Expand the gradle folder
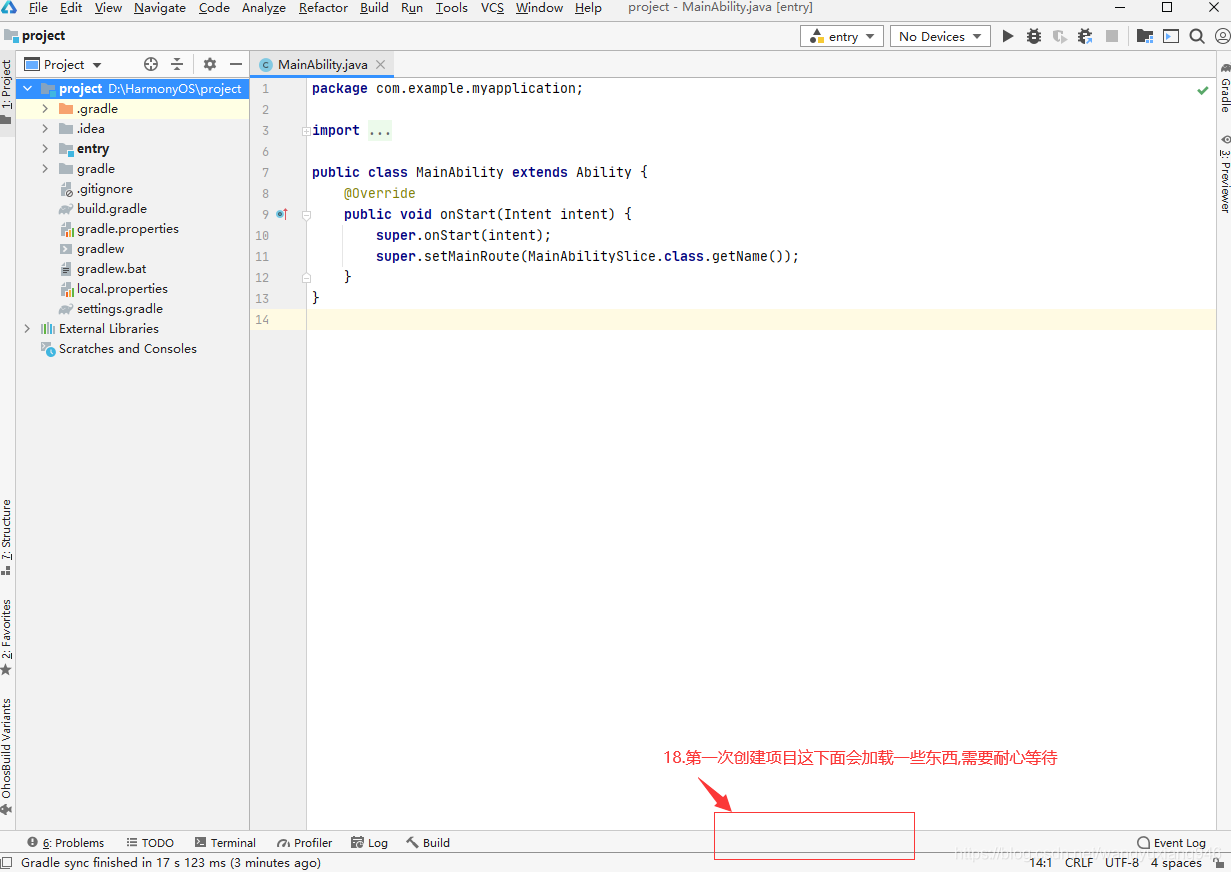 pyautogui.click(x=45, y=168)
